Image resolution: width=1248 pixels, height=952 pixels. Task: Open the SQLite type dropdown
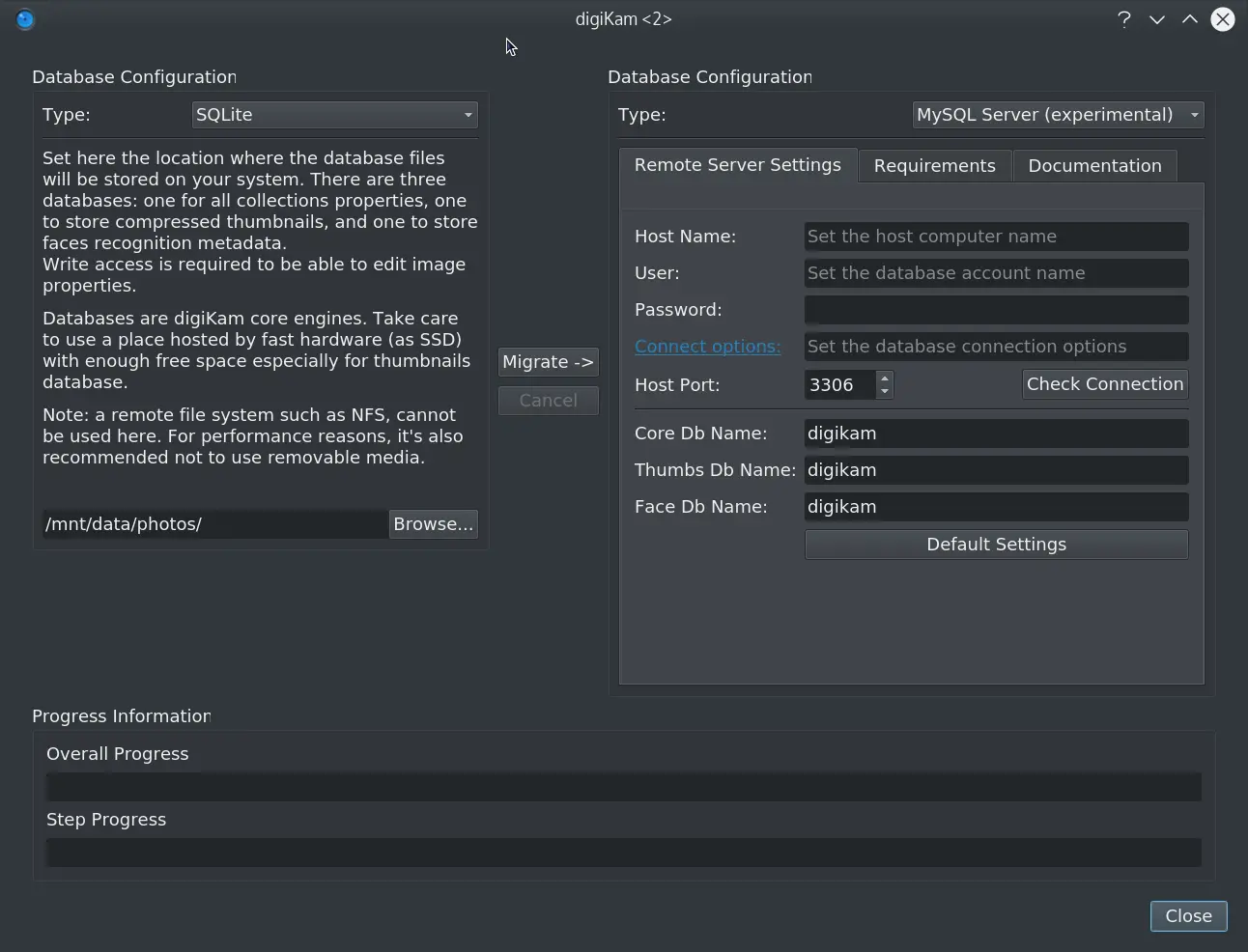point(334,115)
